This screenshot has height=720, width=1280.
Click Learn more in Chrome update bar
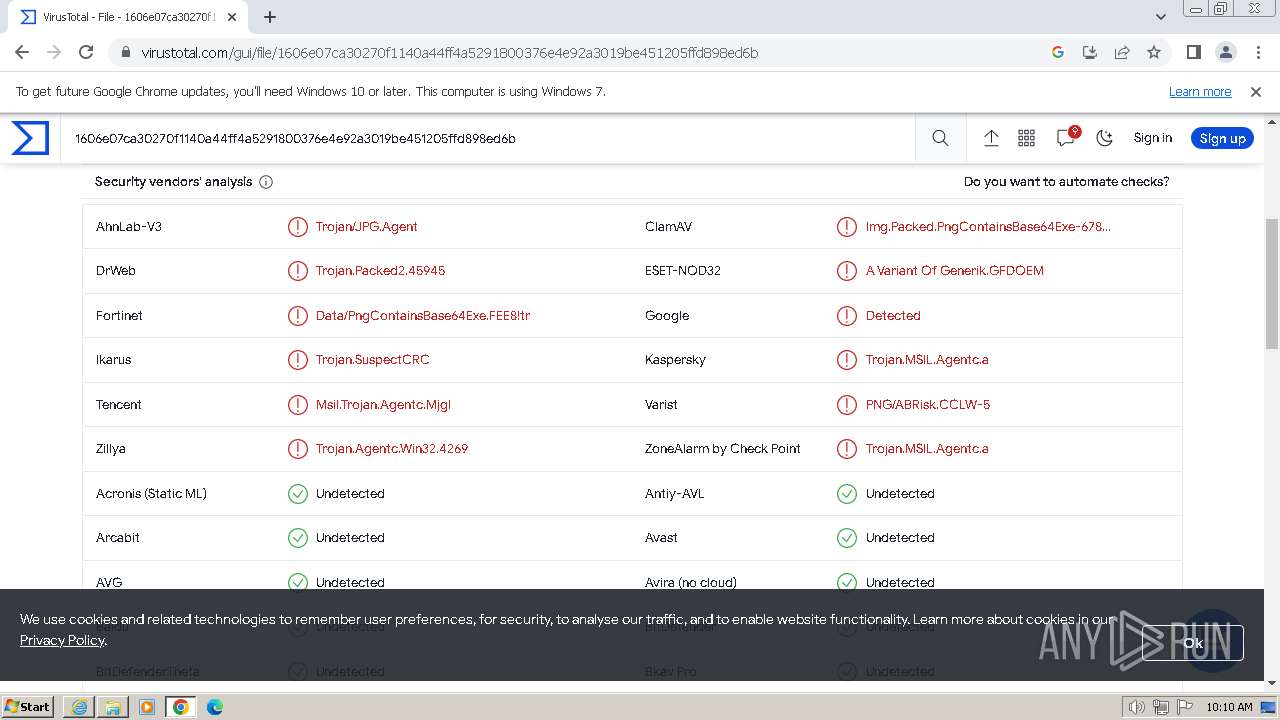pos(1200,91)
